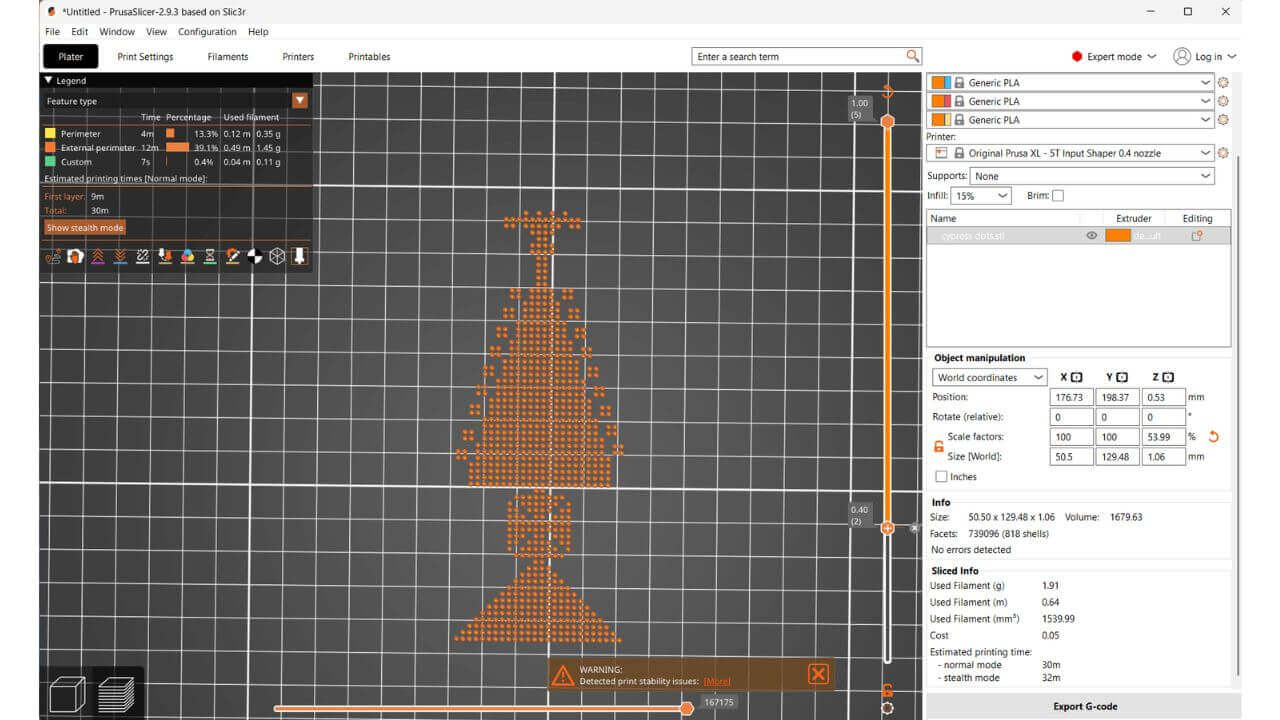Viewport: 1280px width, 720px height.
Task: Close the print stability warning
Action: pos(817,674)
